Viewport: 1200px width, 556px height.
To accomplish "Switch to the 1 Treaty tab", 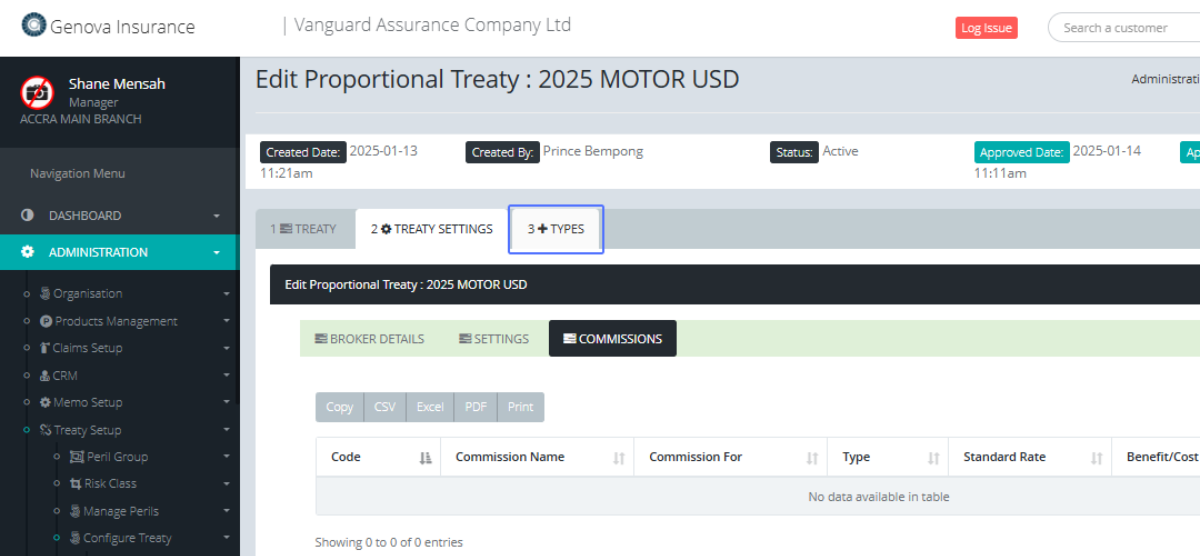I will point(304,229).
